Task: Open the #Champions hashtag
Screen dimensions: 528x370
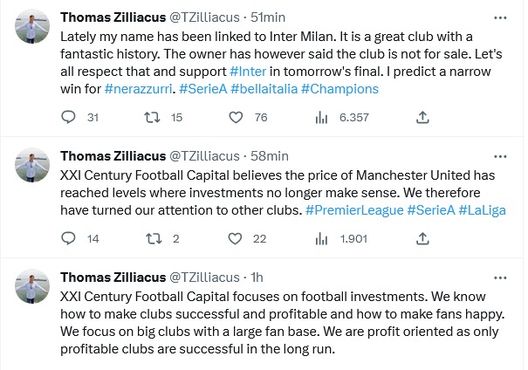Action: pyautogui.click(x=340, y=89)
